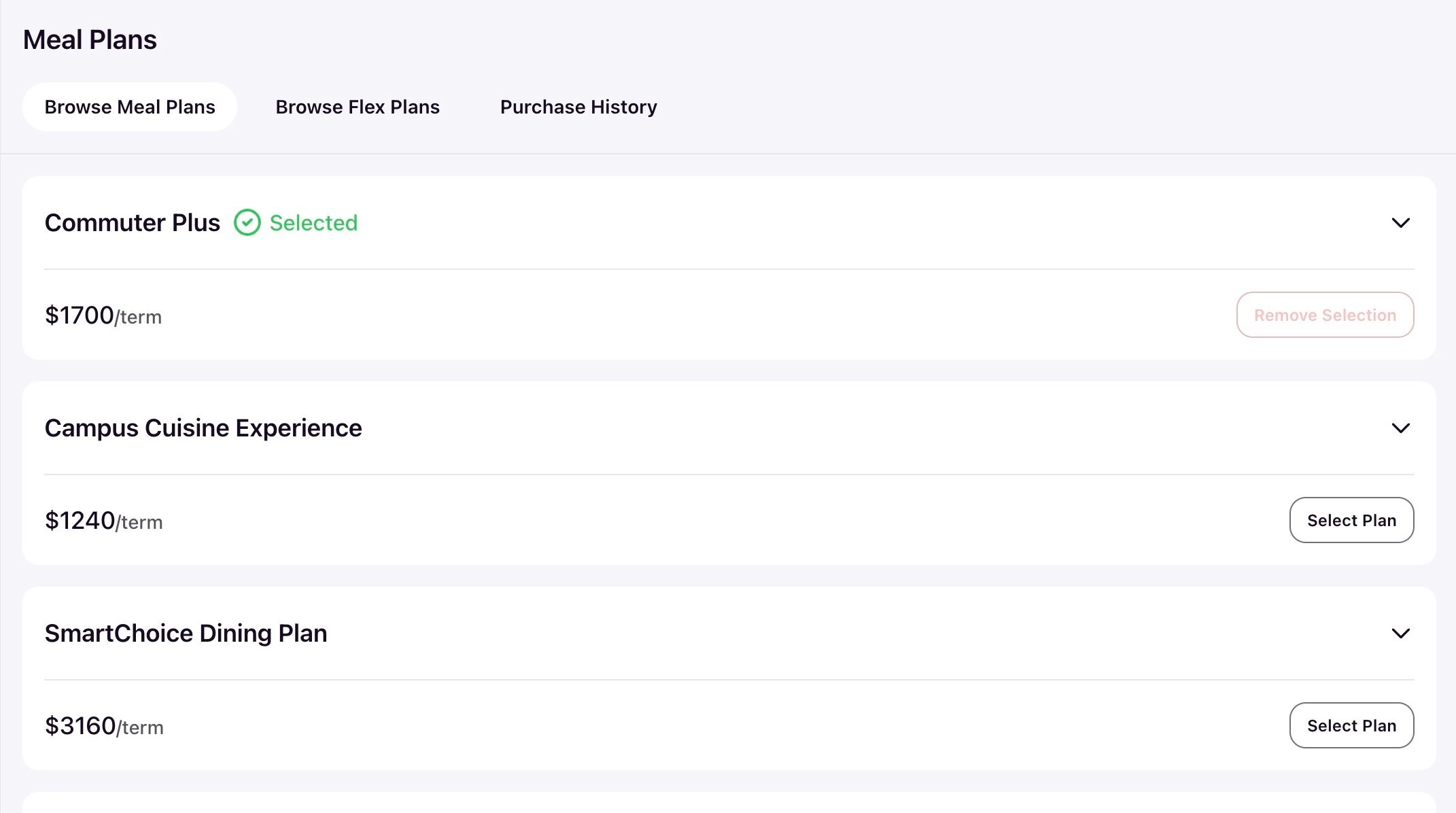Image resolution: width=1456 pixels, height=813 pixels.
Task: Click the $3160/term price
Action: 104,726
